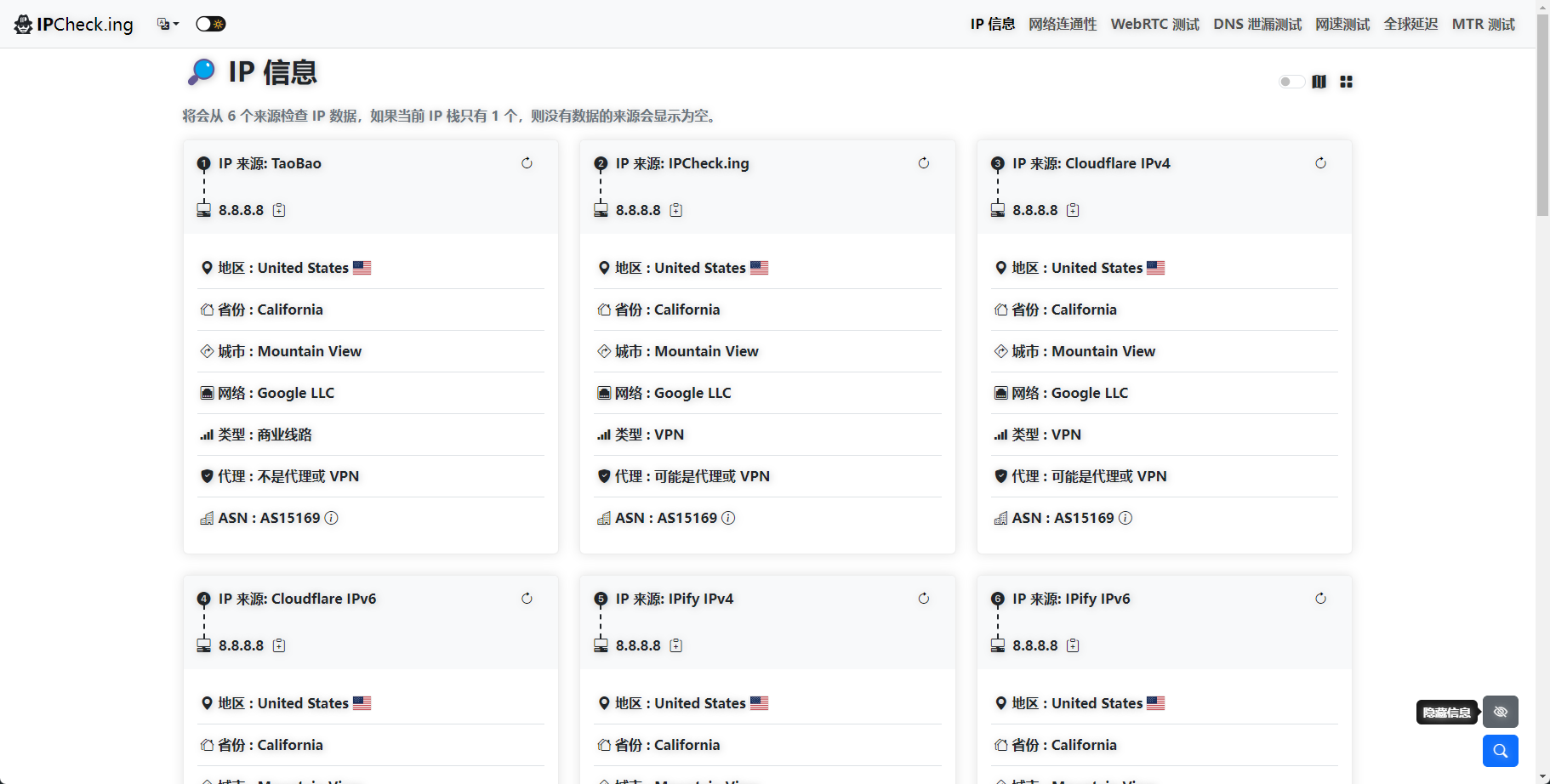Open 全球延迟 nav item
The width and height of the screenshot is (1550, 784).
pos(1410,24)
